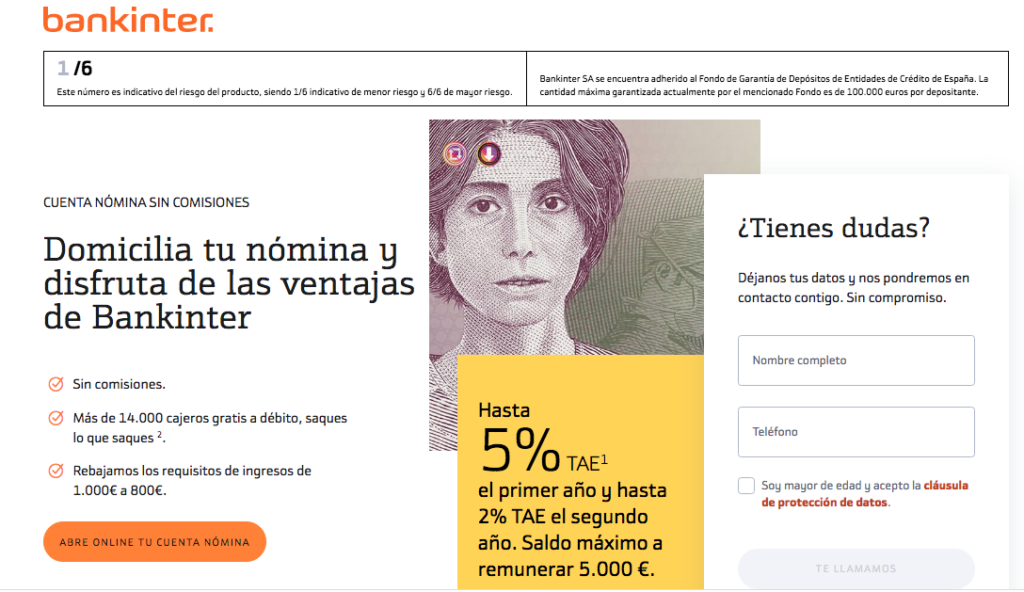Click the Domicilia tu nómina headline
1024x592 pixels.
pos(229,284)
